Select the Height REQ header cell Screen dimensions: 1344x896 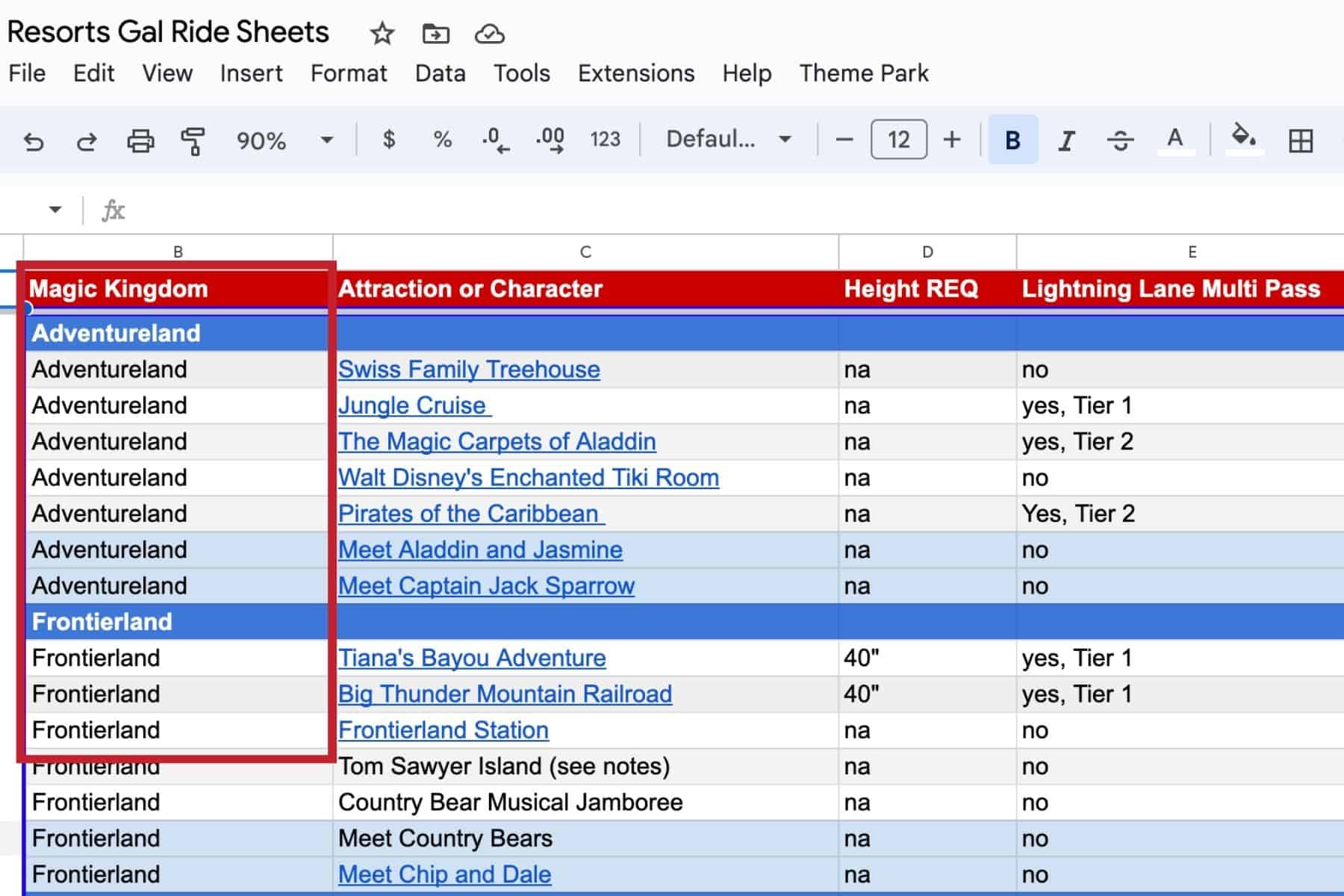927,289
